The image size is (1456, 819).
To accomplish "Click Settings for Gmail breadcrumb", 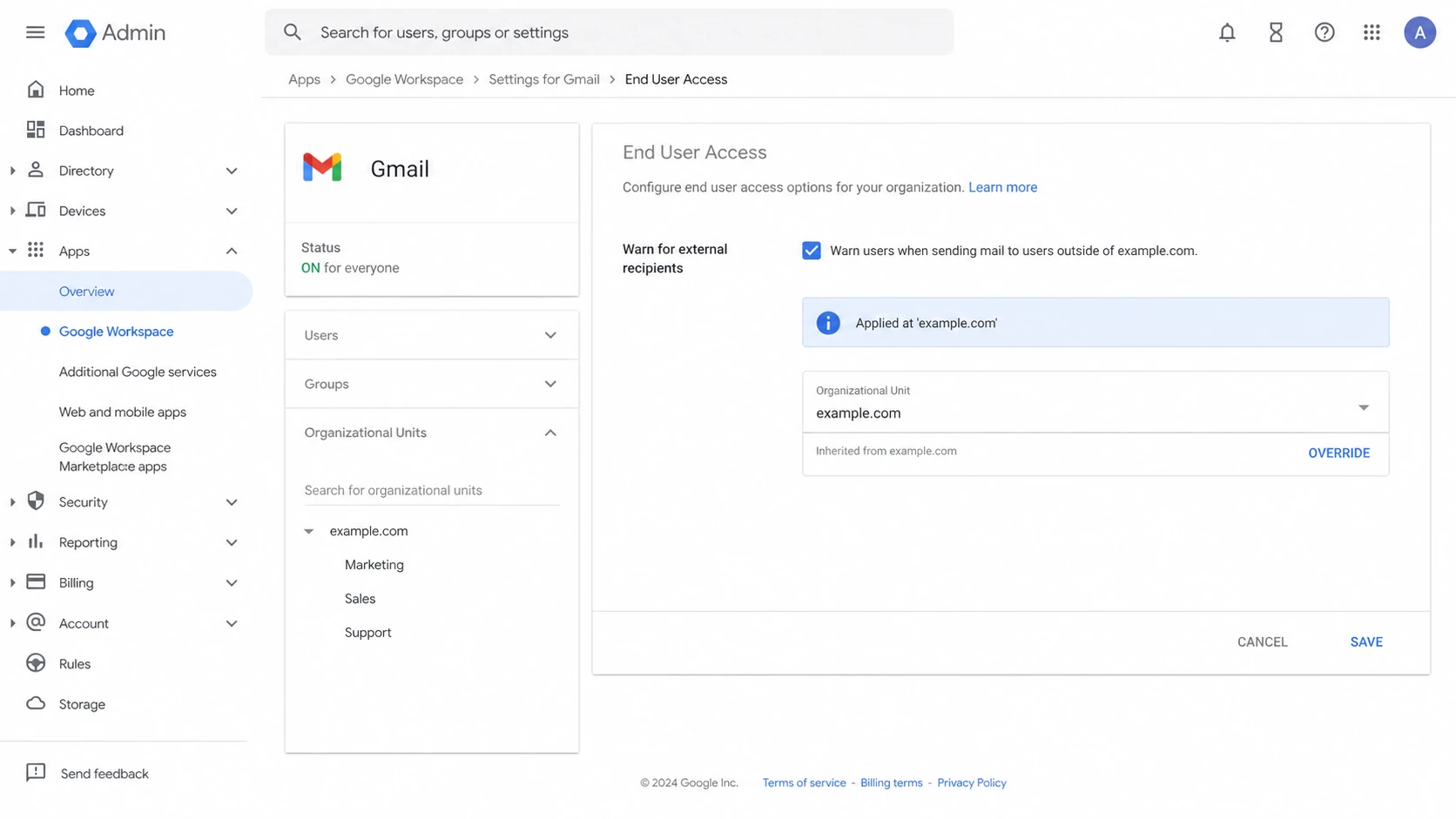I will [543, 79].
